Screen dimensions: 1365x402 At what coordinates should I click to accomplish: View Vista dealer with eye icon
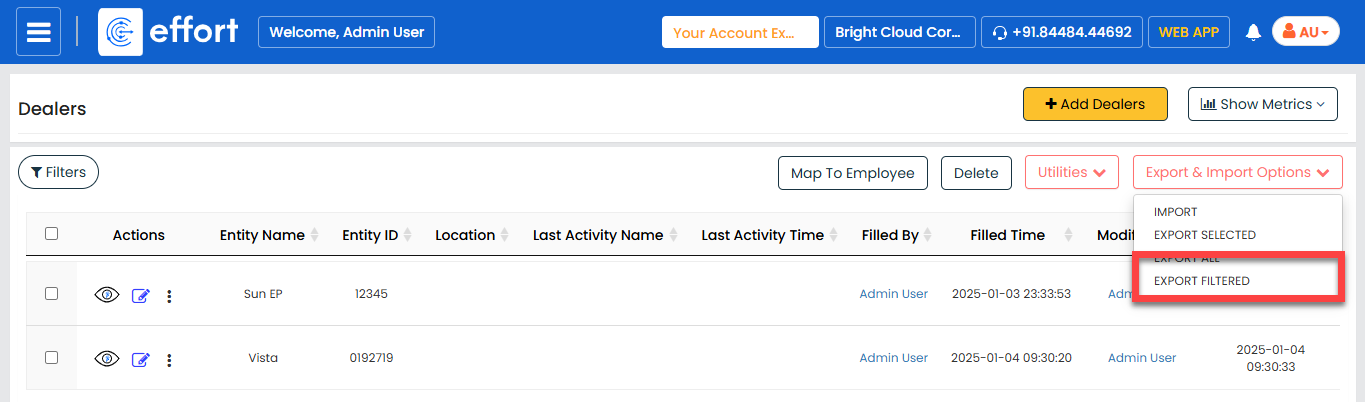pyautogui.click(x=107, y=359)
